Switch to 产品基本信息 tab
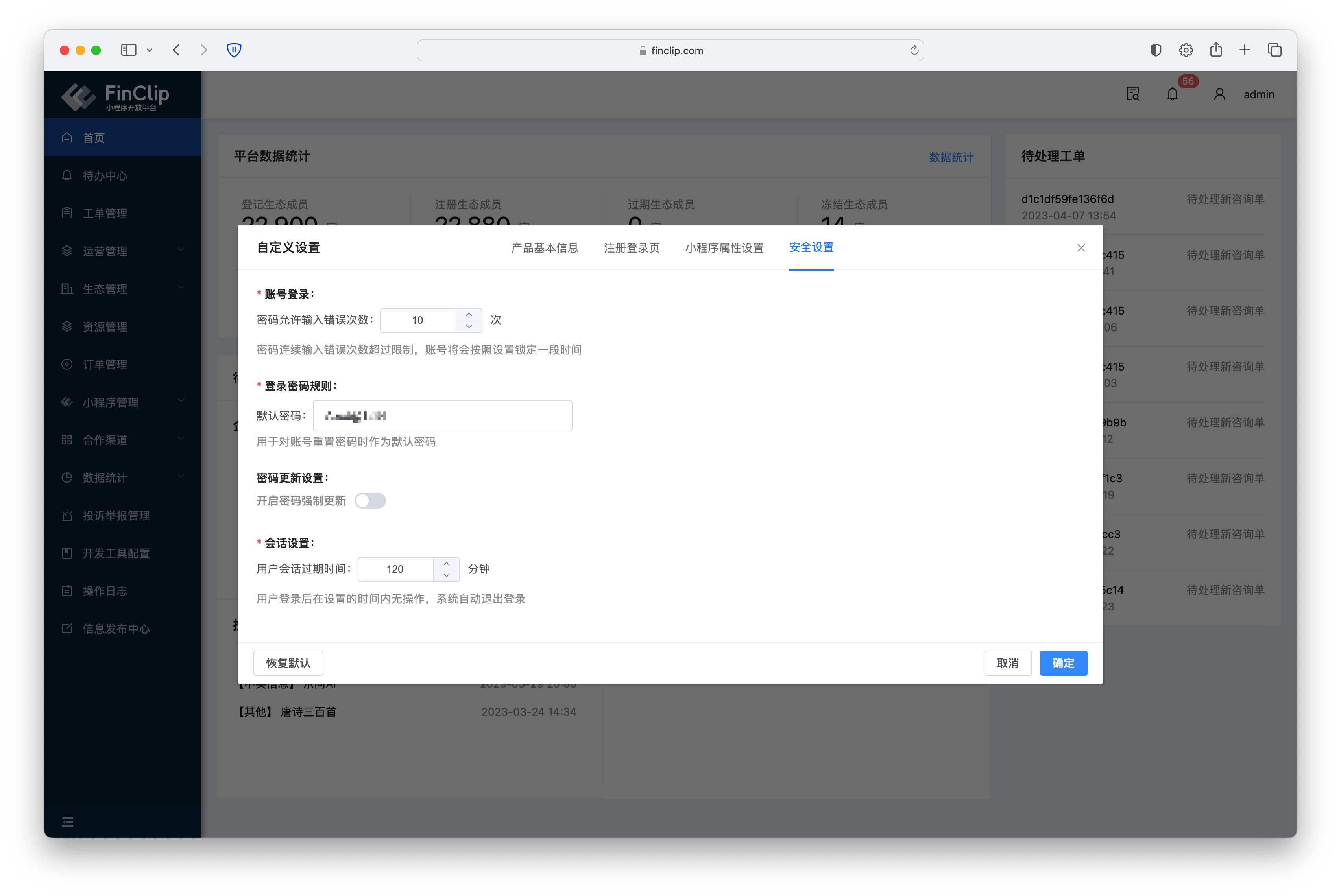Screen dimensions: 1341x896 544,247
